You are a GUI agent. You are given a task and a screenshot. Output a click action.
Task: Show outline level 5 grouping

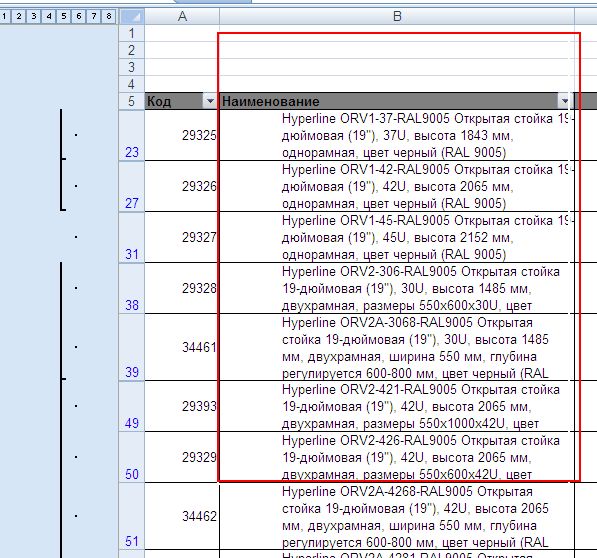tap(64, 16)
